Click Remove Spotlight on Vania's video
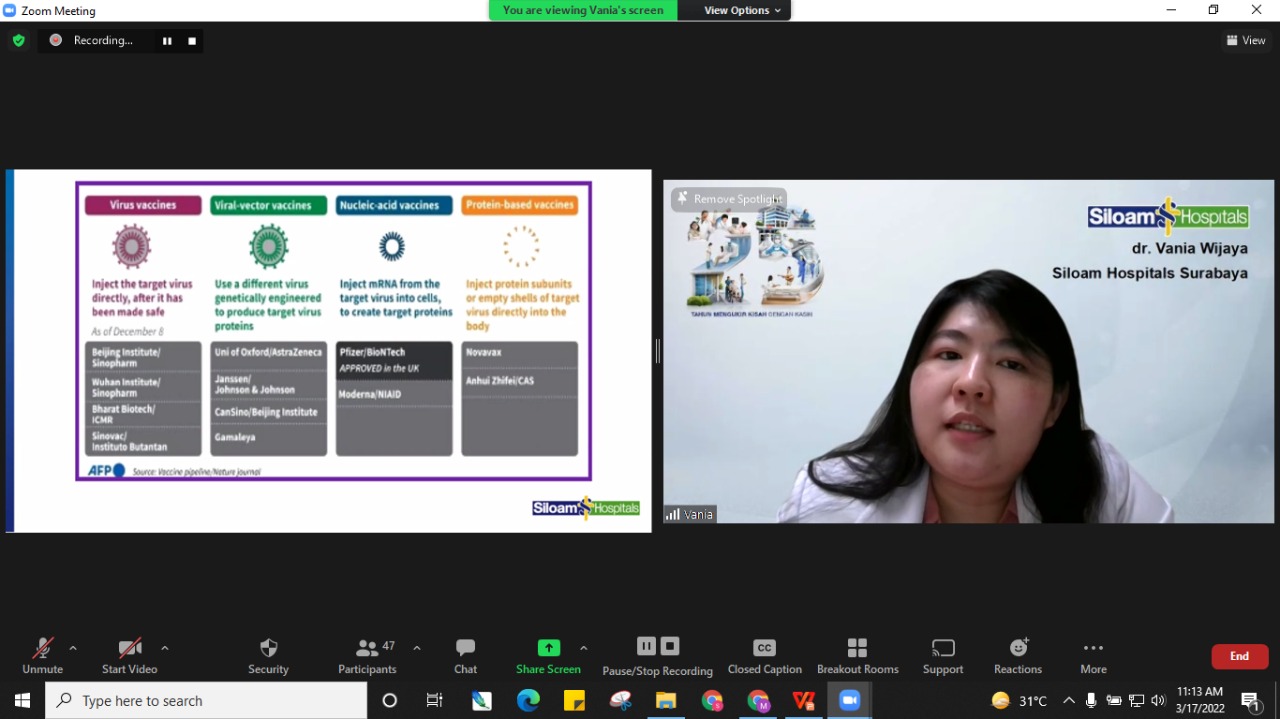Screen dimensions: 1280x719 (x=729, y=199)
